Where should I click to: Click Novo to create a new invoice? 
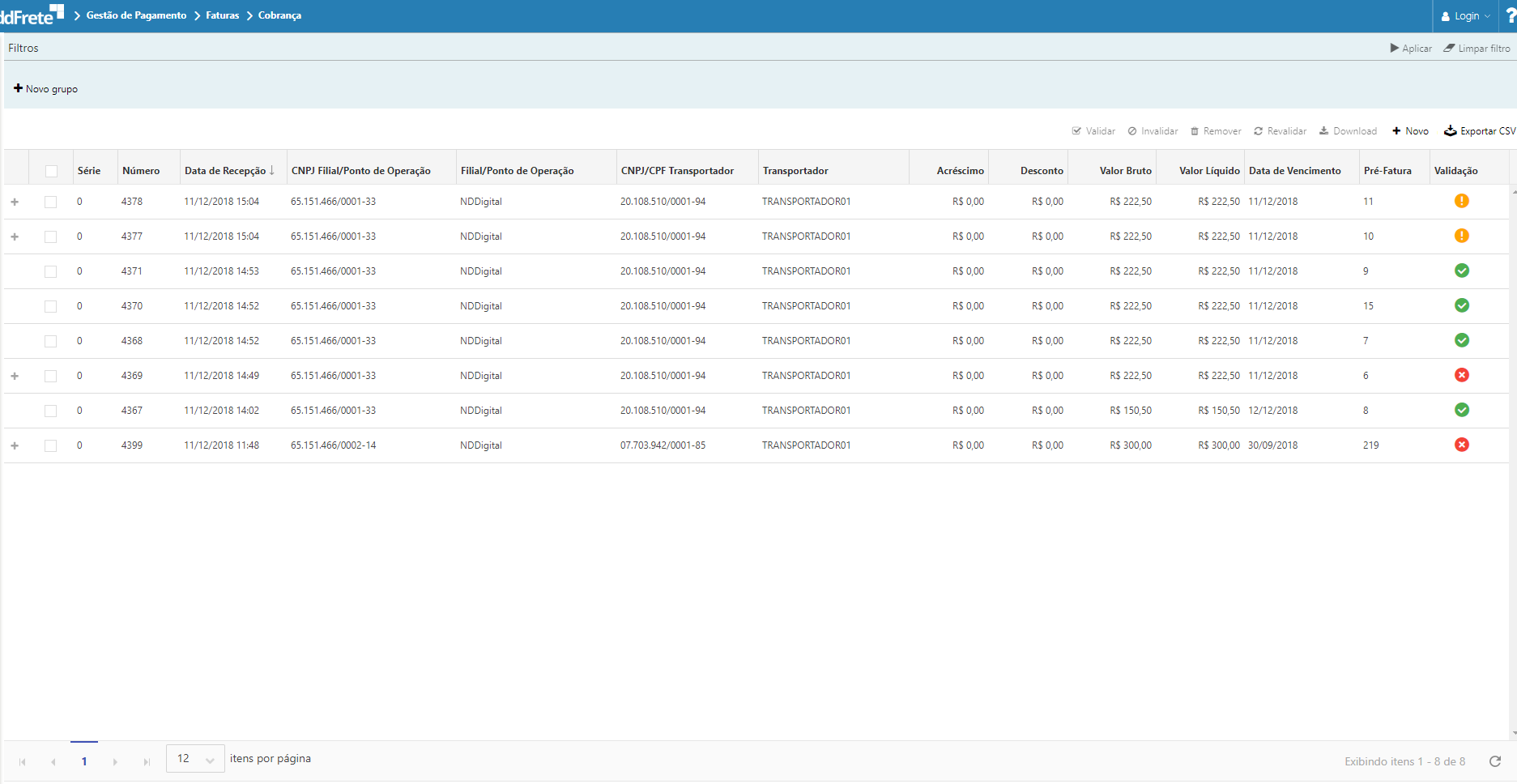point(1410,131)
